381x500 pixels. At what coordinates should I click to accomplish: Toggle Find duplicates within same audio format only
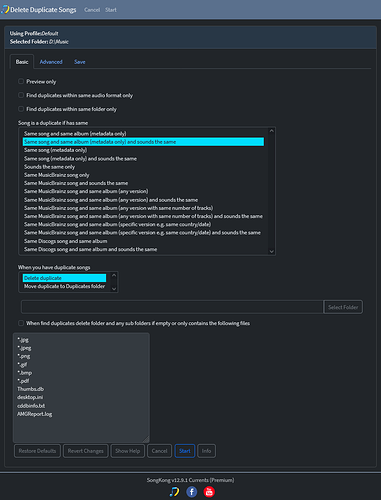pyautogui.click(x=21, y=95)
